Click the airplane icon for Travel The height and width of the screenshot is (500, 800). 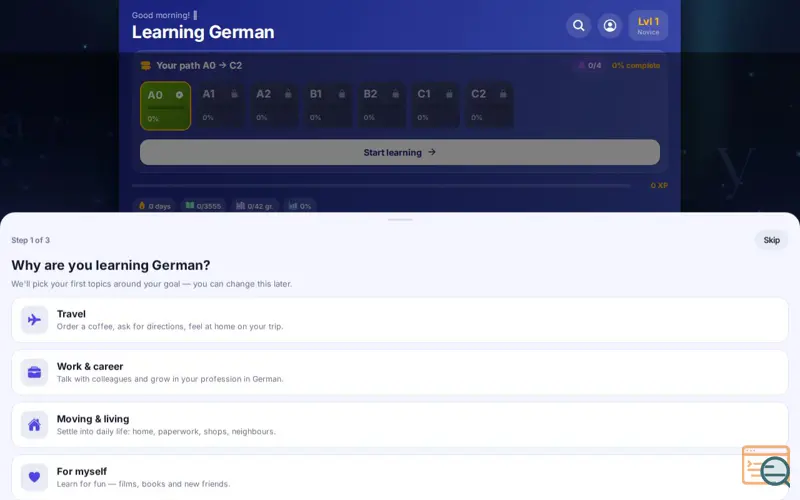[x=34, y=320]
